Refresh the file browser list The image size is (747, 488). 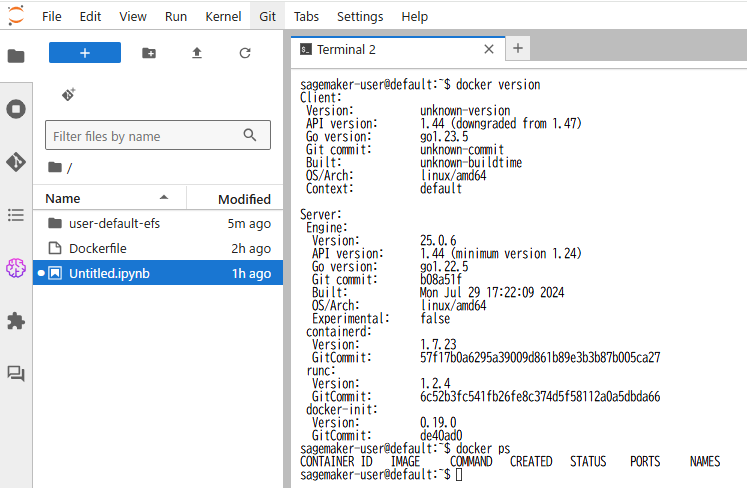click(245, 53)
